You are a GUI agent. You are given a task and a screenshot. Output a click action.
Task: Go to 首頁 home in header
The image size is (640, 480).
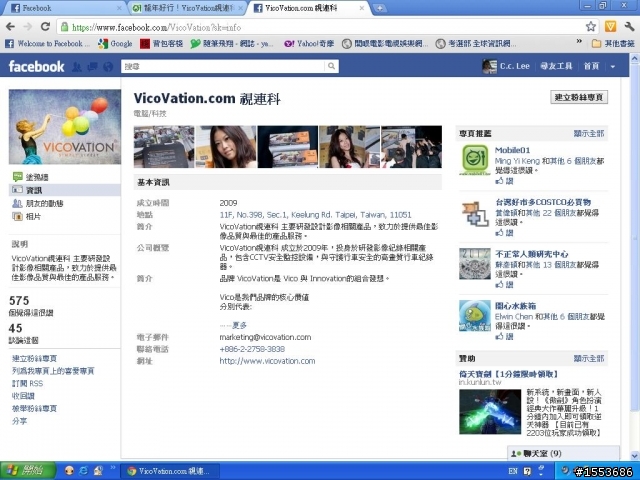[x=591, y=66]
